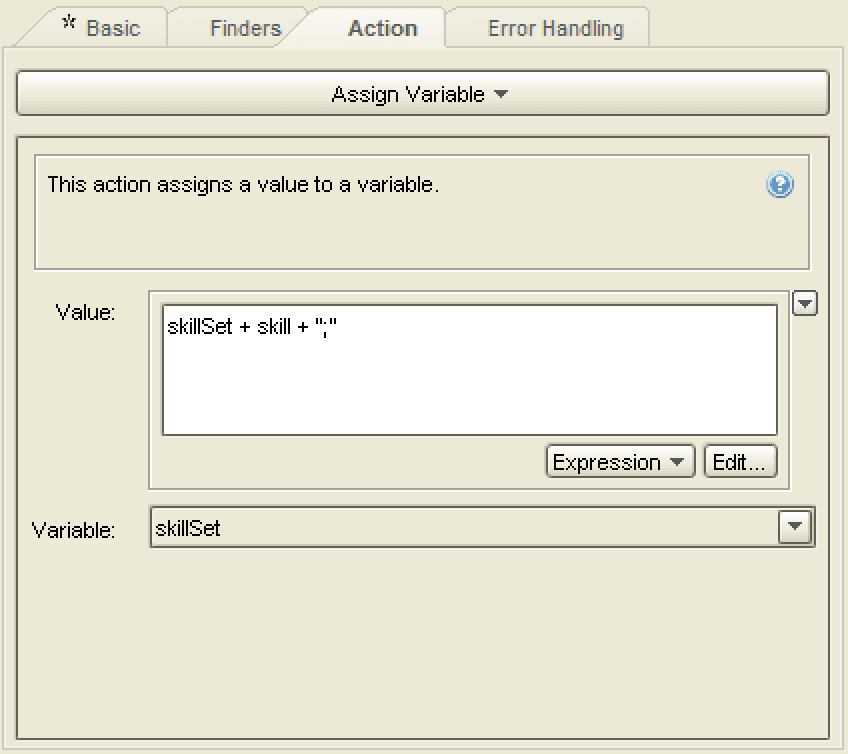Open the Expression type dropdown
Screen dimensions: 848x754
pyautogui.click(x=619, y=461)
